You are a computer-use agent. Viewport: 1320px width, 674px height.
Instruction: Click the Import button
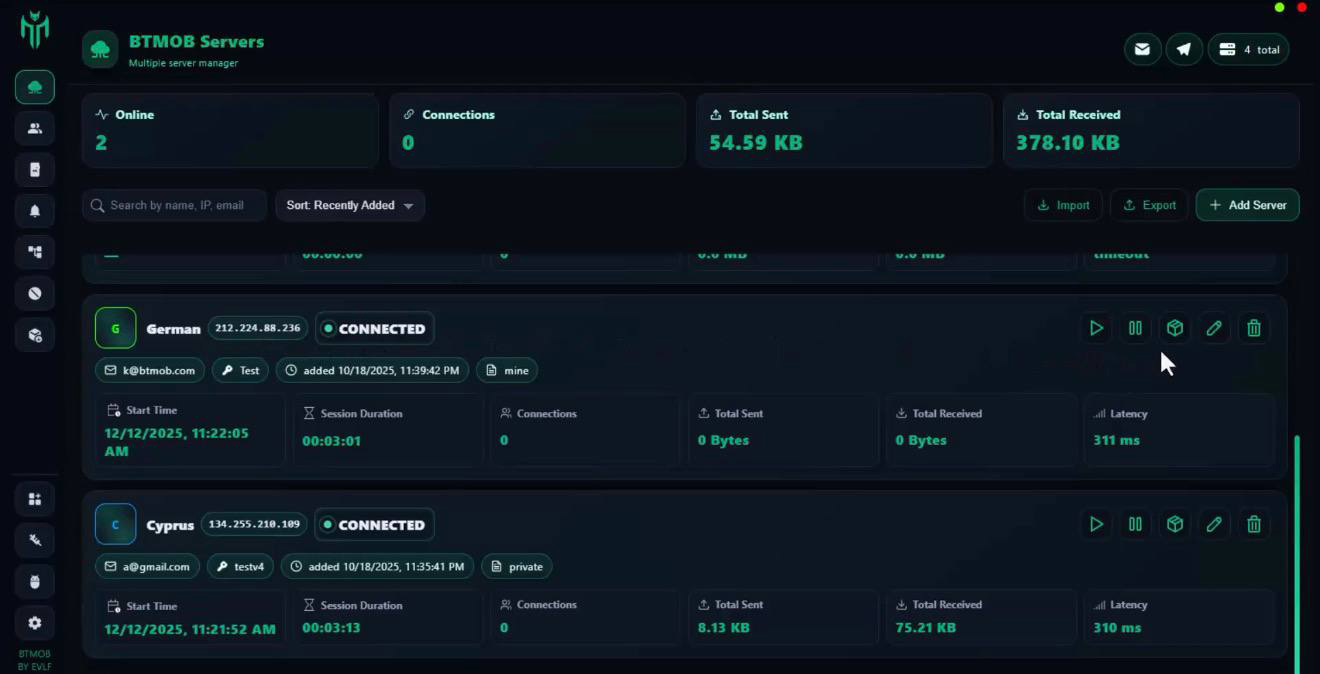click(1063, 205)
